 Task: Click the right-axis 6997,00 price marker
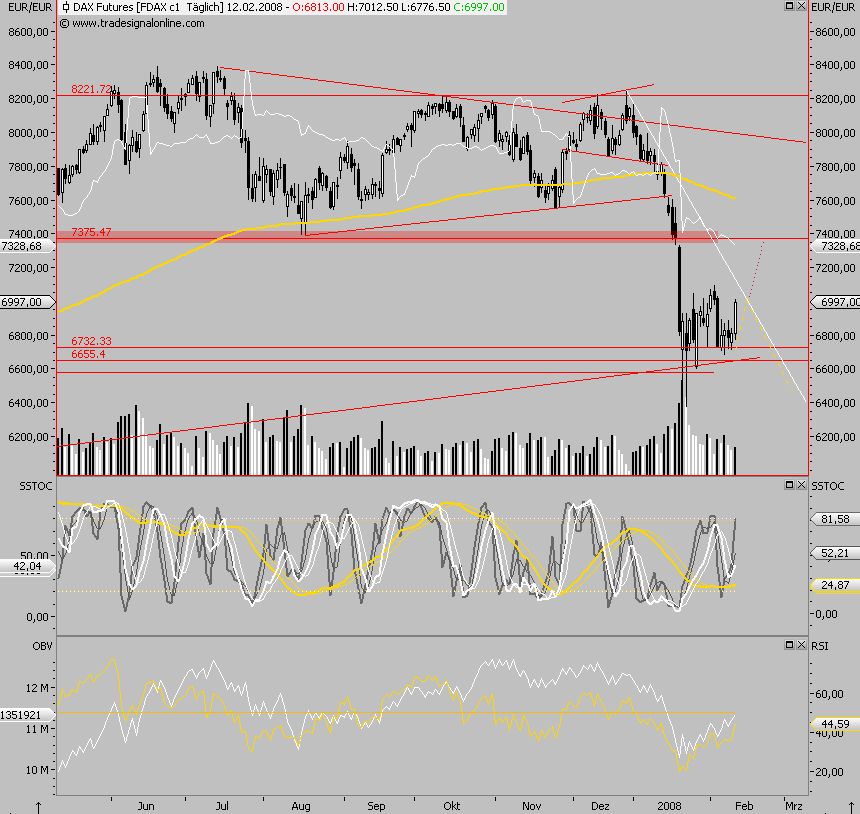coord(836,302)
